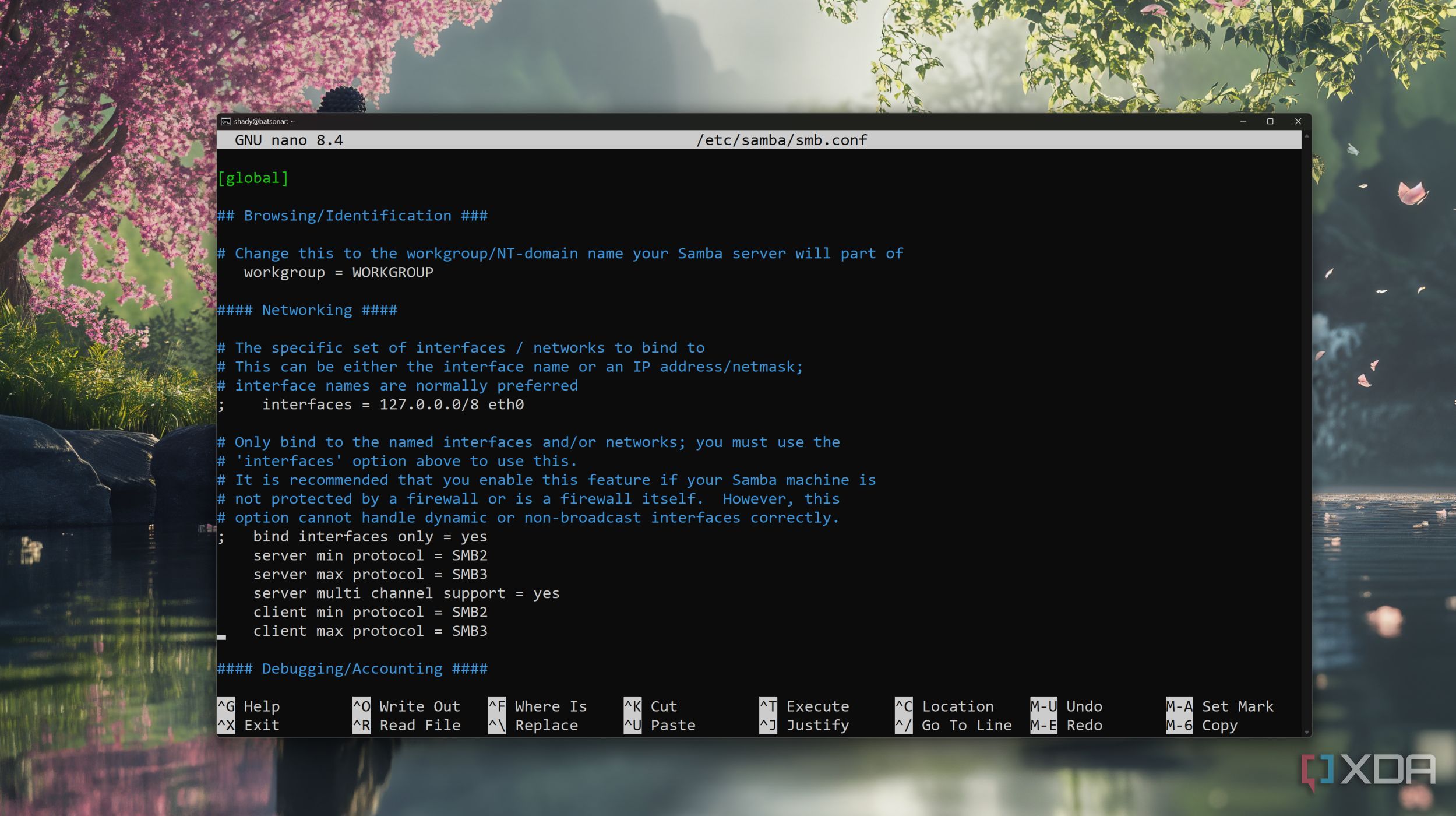The height and width of the screenshot is (816, 1456).
Task: Click the server multi channel support line
Action: point(406,593)
